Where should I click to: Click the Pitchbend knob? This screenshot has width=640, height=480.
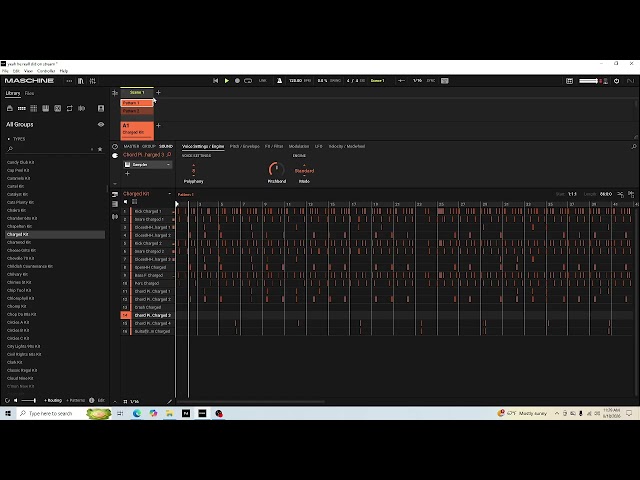click(x=276, y=169)
